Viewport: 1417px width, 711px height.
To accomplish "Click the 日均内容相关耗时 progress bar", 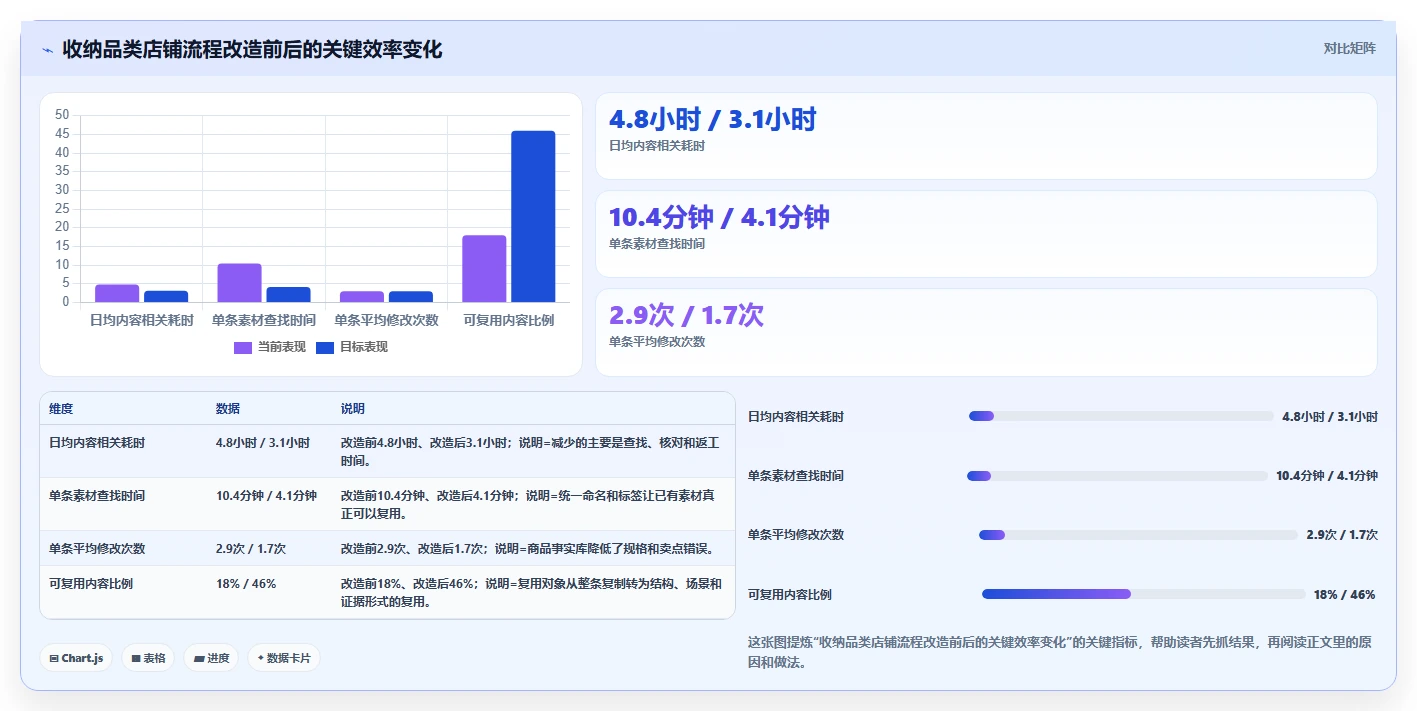I will tap(1121, 416).
